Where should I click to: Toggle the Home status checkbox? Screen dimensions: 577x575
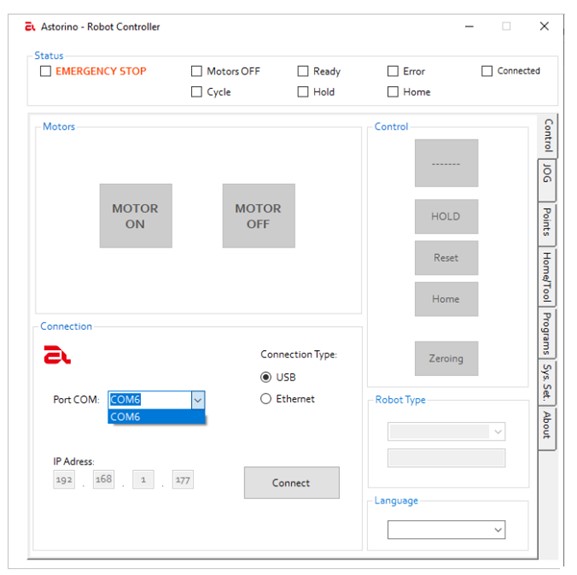click(x=393, y=92)
